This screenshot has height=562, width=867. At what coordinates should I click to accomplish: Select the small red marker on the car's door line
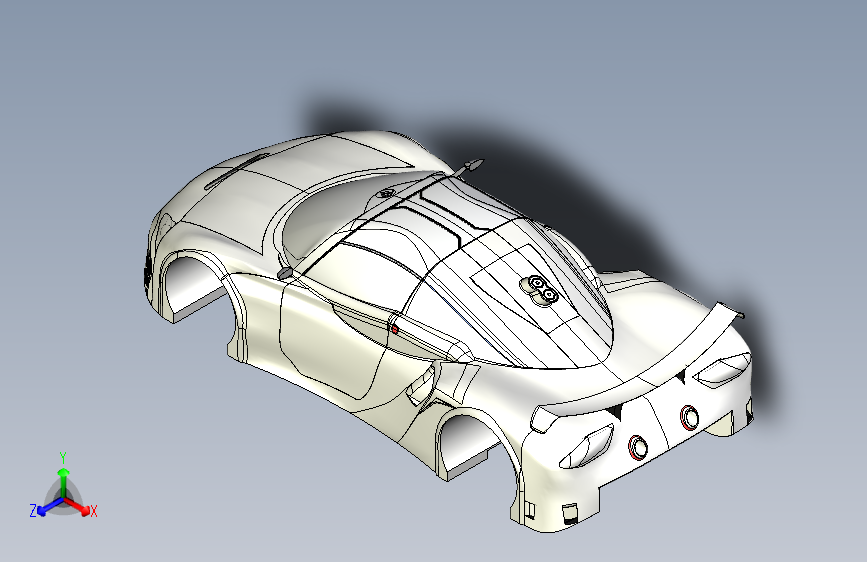pyautogui.click(x=394, y=330)
